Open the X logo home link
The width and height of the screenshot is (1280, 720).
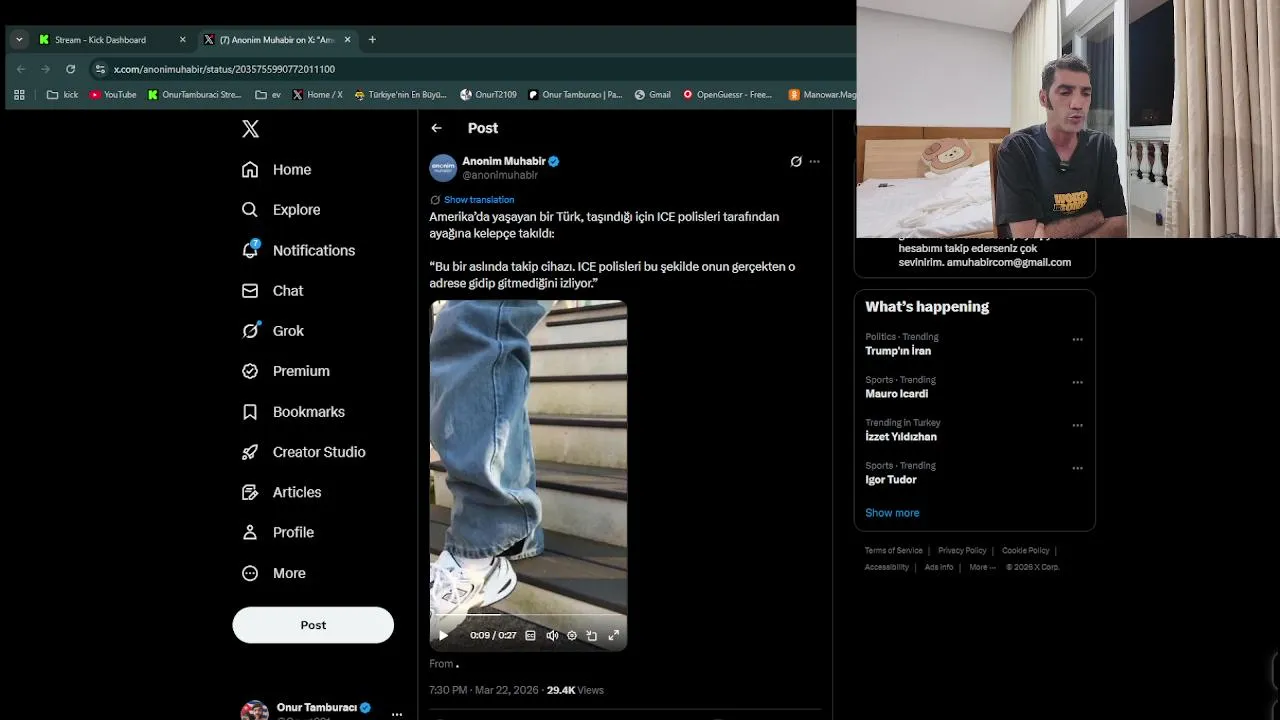pyautogui.click(x=250, y=129)
